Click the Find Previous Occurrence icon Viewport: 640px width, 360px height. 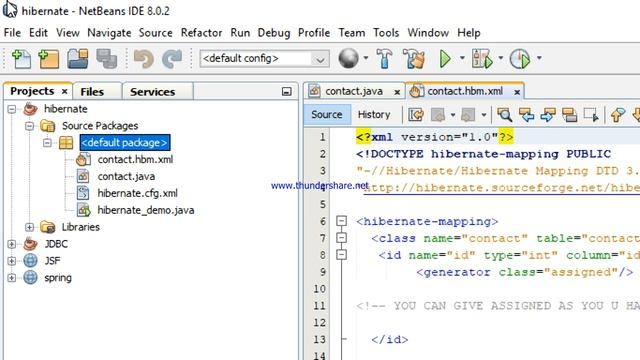click(x=526, y=115)
